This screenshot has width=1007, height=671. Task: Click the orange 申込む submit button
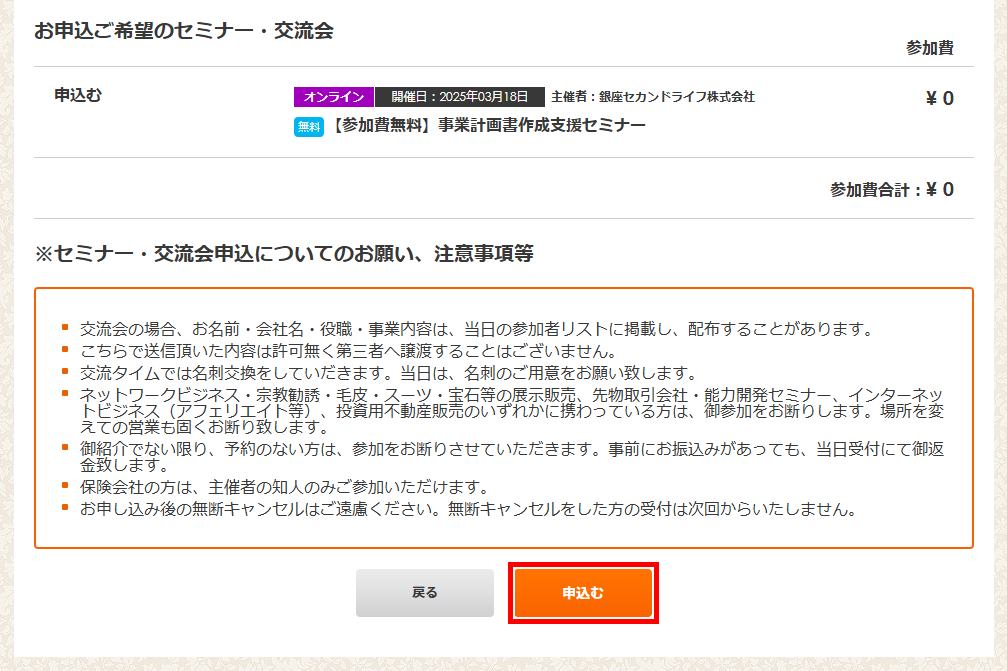(x=583, y=593)
